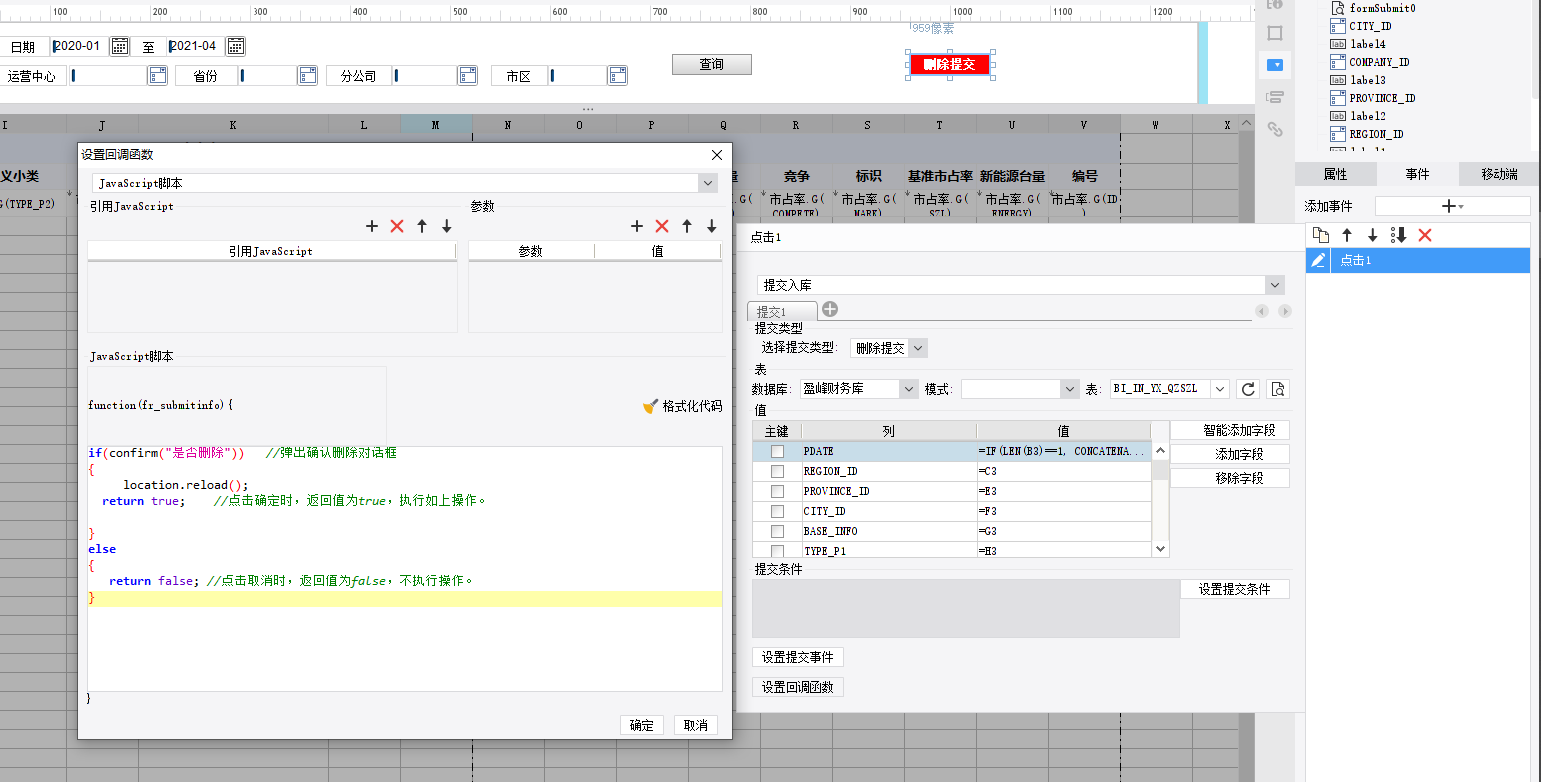Edit event 点击1 with pencil icon

point(1319,260)
